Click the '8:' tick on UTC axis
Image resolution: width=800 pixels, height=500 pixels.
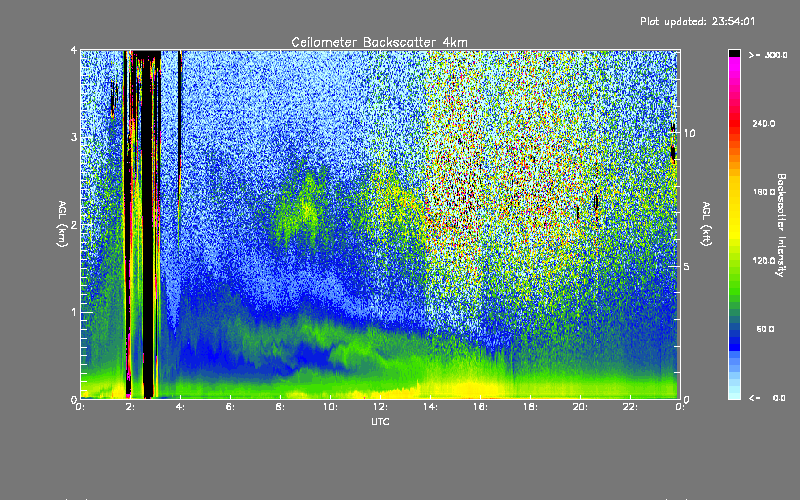pos(281,407)
